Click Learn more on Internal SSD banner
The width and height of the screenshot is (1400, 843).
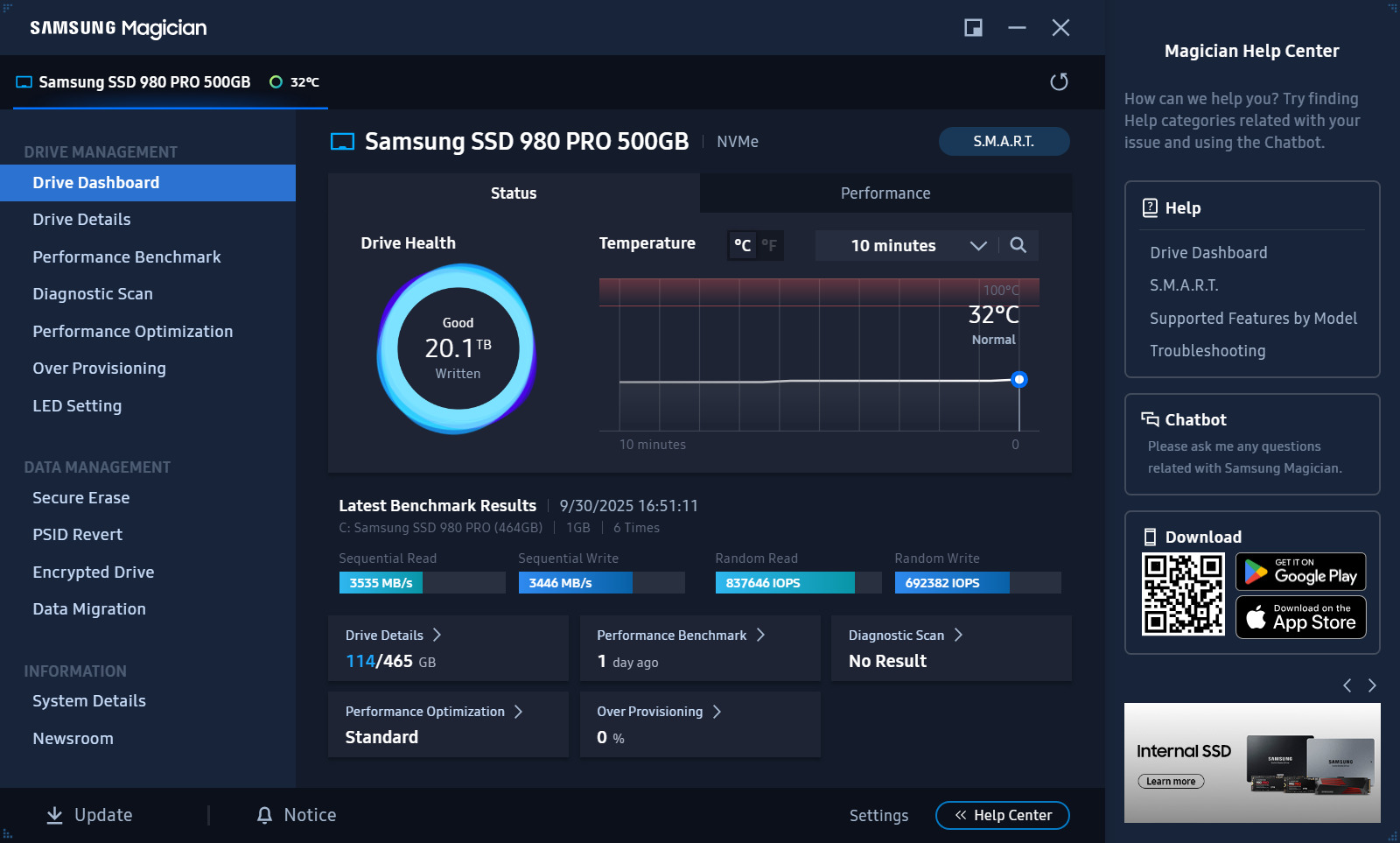[x=1171, y=782]
